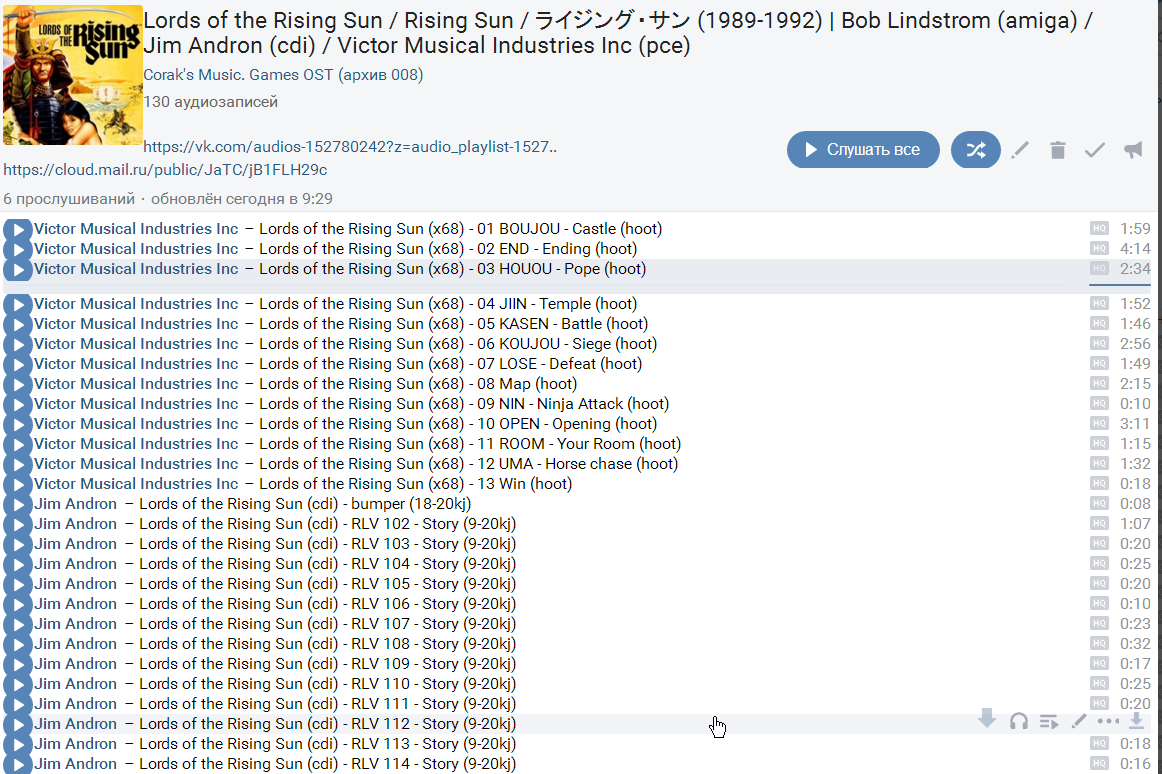Select title 'RLV 110 - Story (9-20kj)'
Image resolution: width=1162 pixels, height=774 pixels.
[434, 684]
